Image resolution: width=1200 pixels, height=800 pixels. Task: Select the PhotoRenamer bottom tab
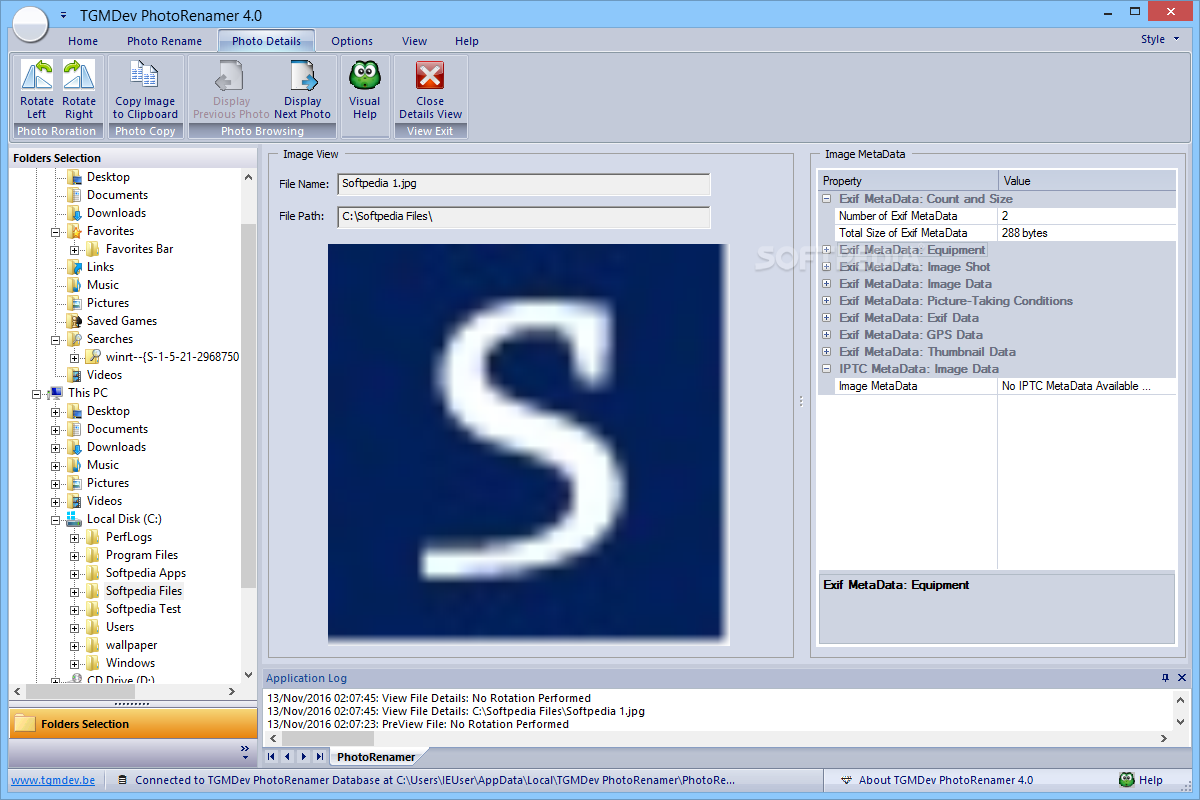coord(375,757)
